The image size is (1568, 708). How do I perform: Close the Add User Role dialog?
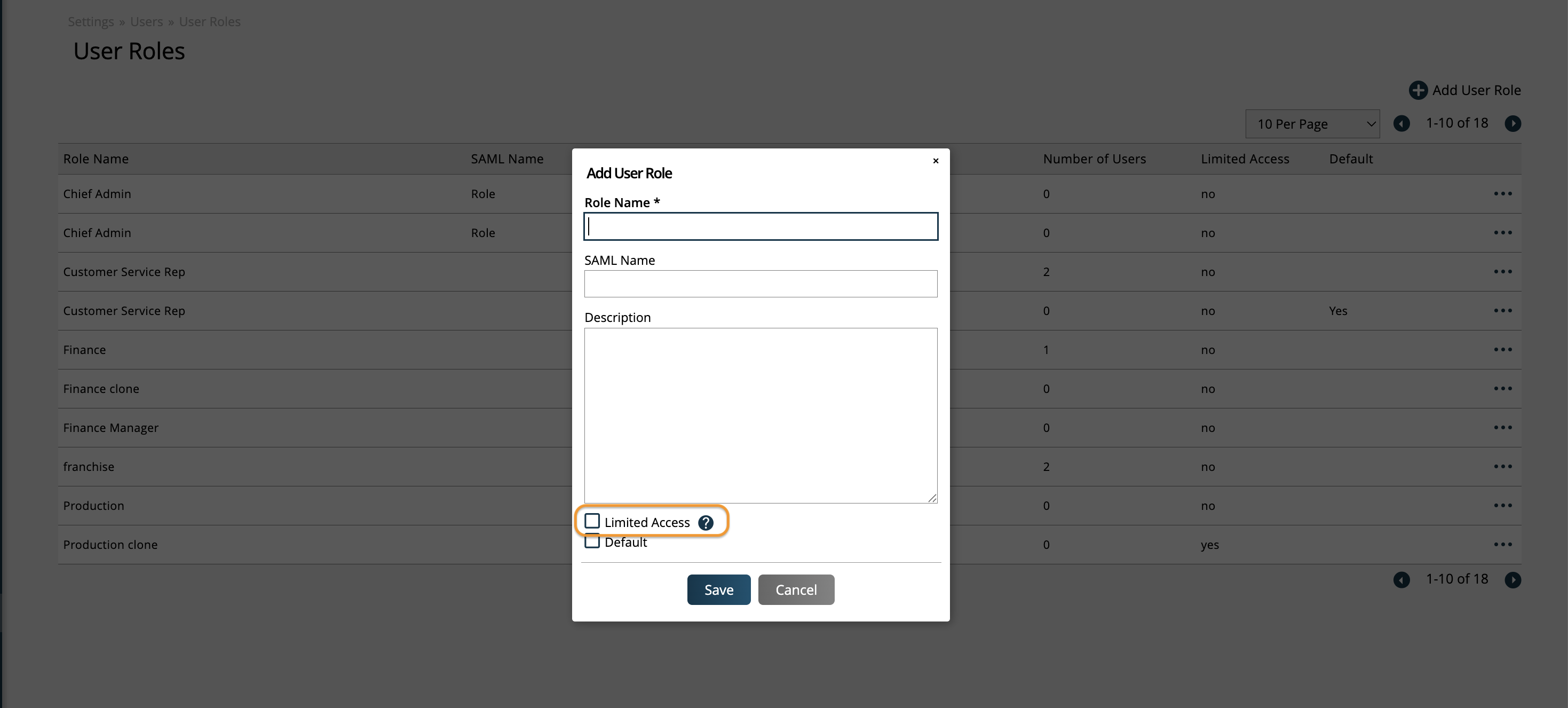936,161
